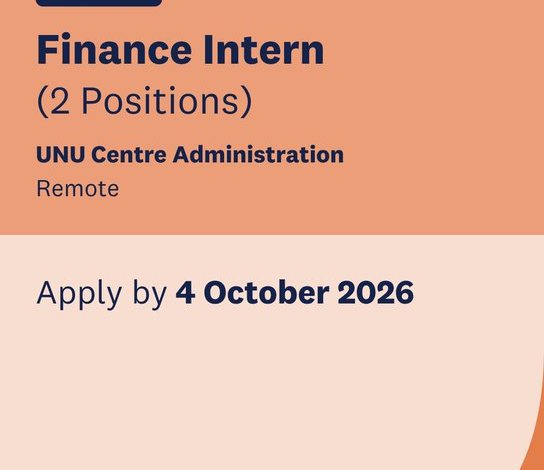Click the word "Apply"

[x=79, y=294]
